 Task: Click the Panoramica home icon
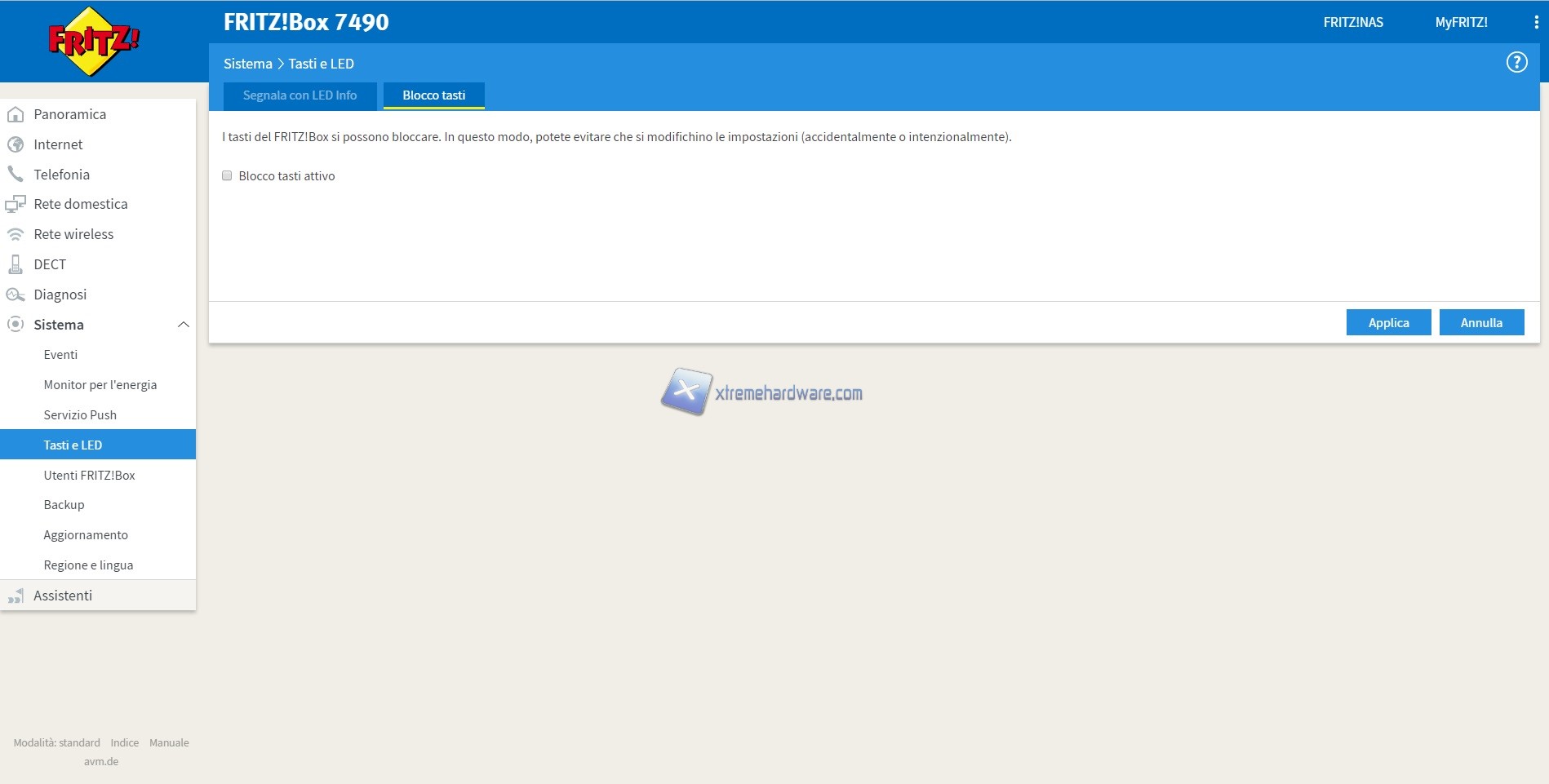tap(15, 114)
